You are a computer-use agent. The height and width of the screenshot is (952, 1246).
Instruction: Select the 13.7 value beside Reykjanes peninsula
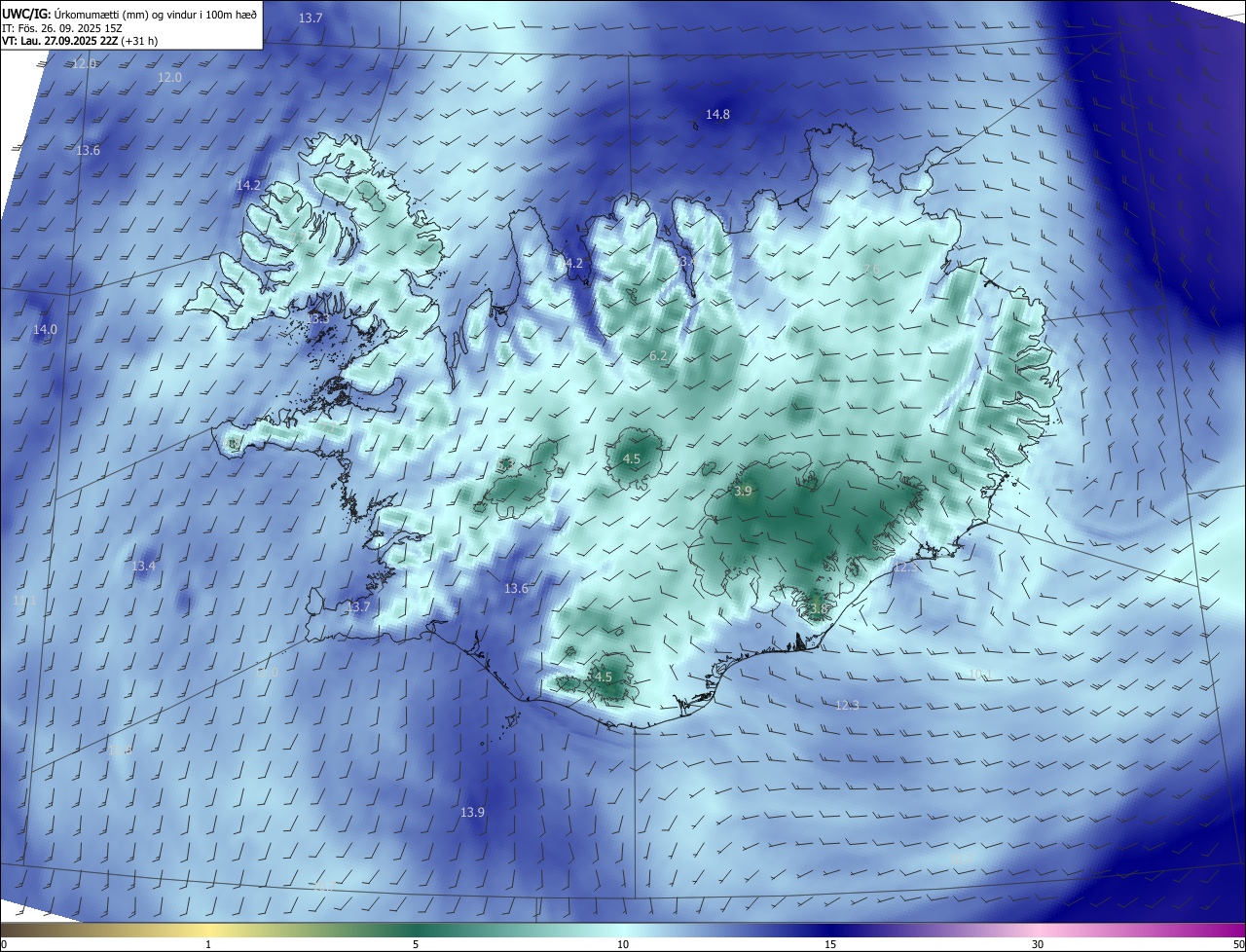[358, 607]
